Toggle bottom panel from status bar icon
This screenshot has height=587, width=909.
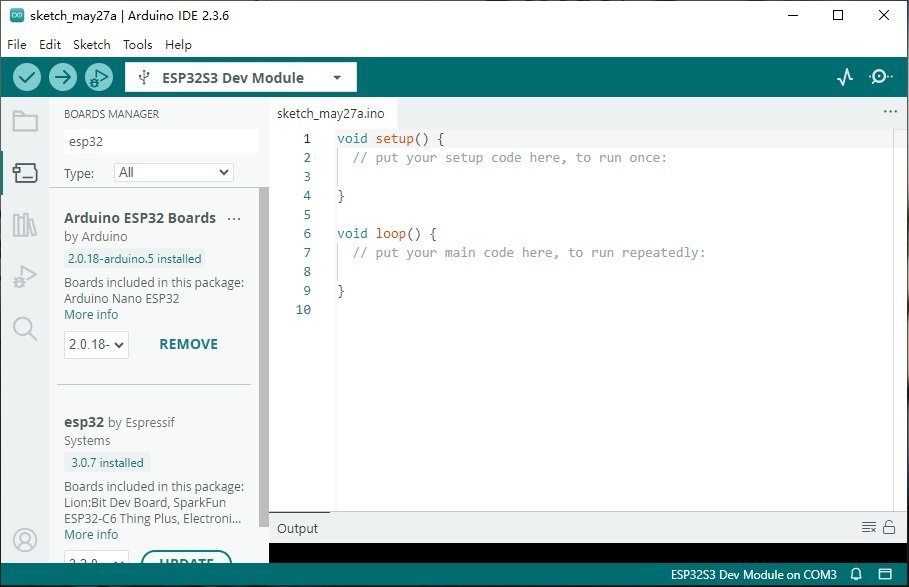885,574
